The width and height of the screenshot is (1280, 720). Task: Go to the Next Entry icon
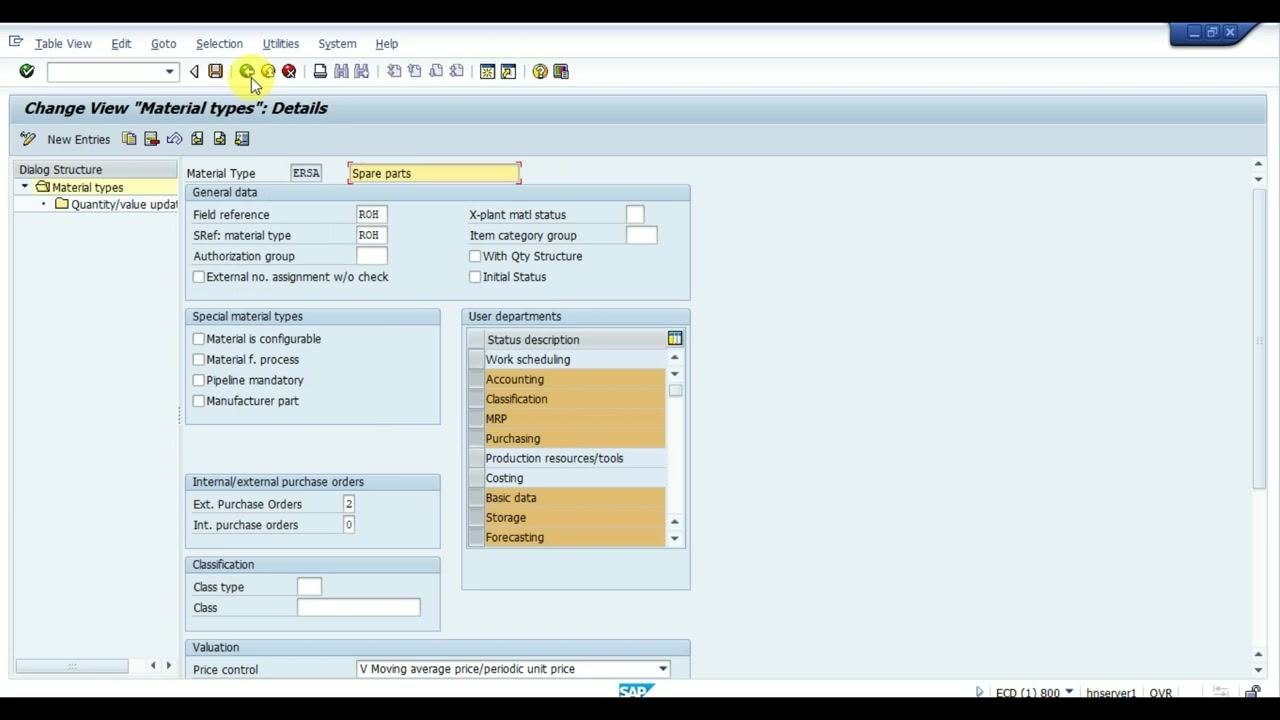point(220,139)
